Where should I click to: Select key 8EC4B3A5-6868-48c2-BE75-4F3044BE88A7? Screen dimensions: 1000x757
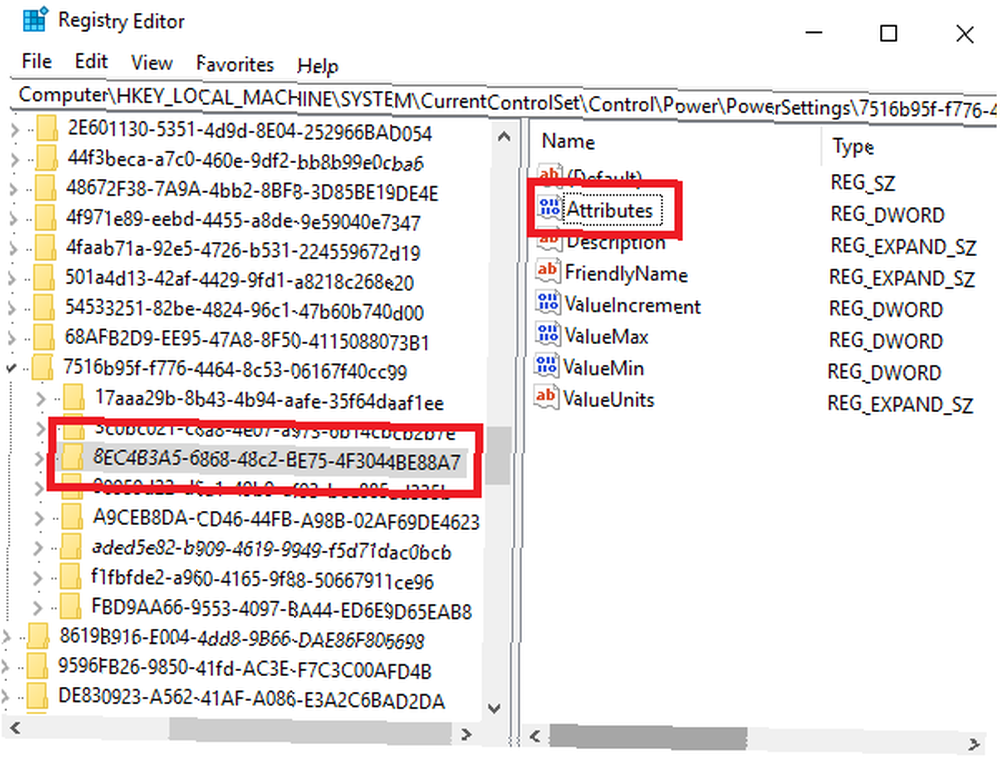click(x=277, y=459)
